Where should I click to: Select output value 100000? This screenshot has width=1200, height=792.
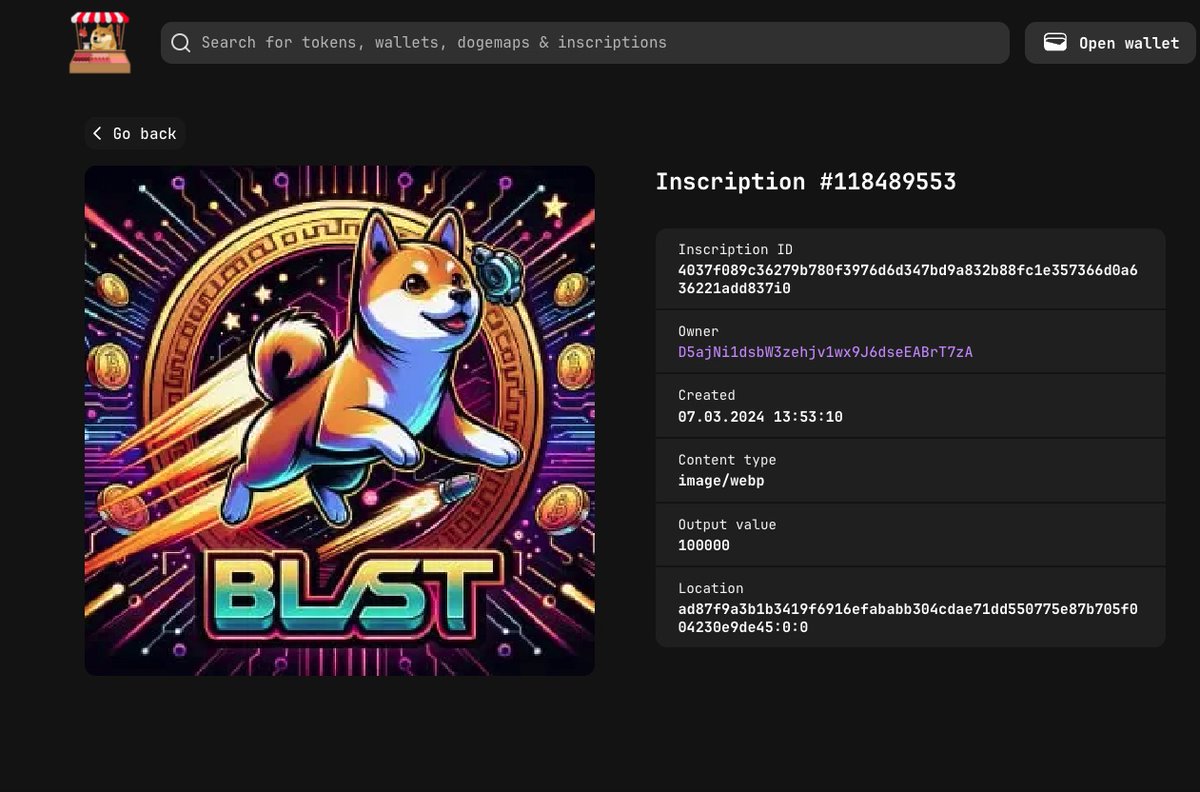[x=704, y=545]
